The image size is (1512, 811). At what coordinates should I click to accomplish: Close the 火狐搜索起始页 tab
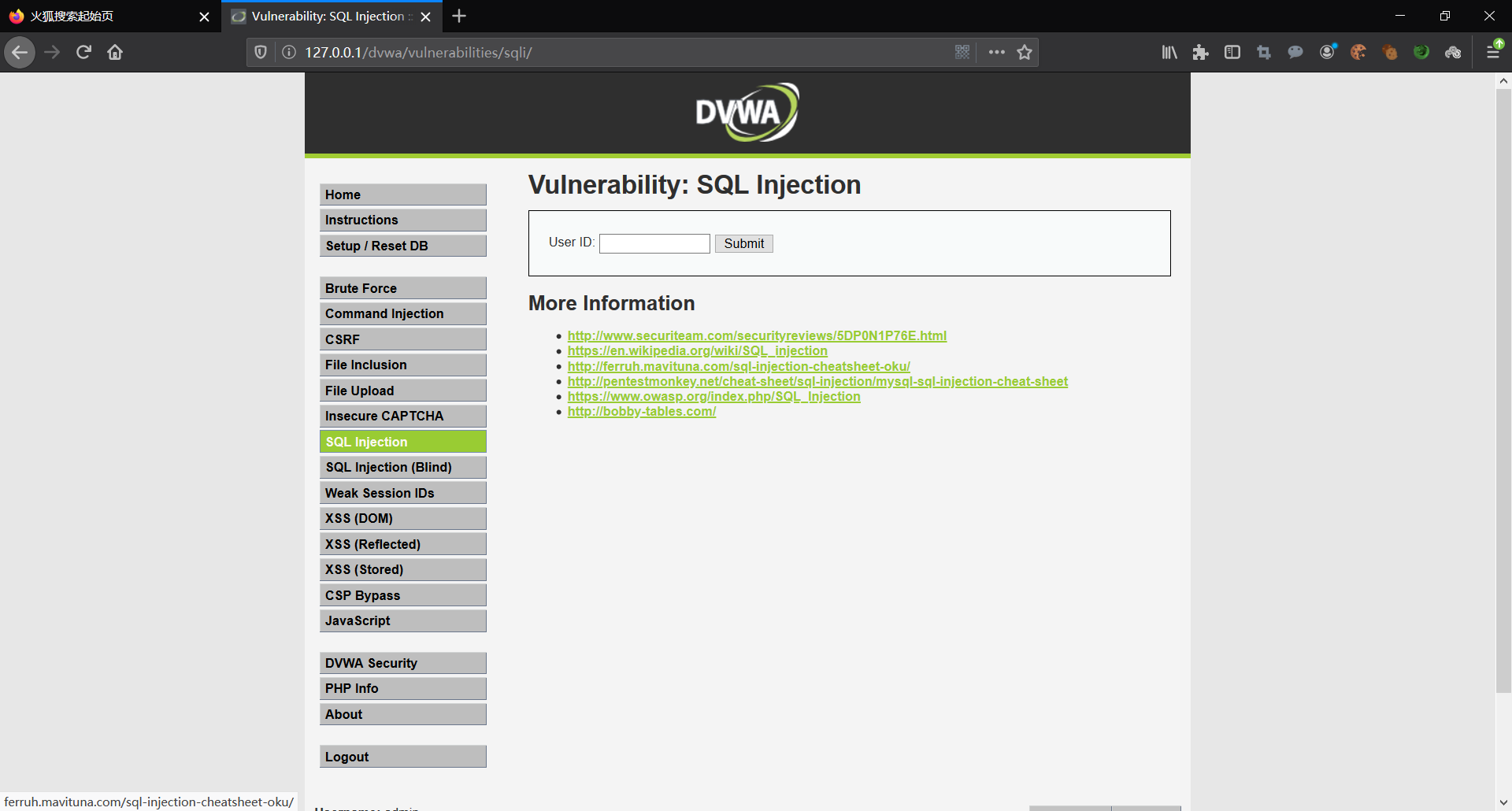point(204,17)
